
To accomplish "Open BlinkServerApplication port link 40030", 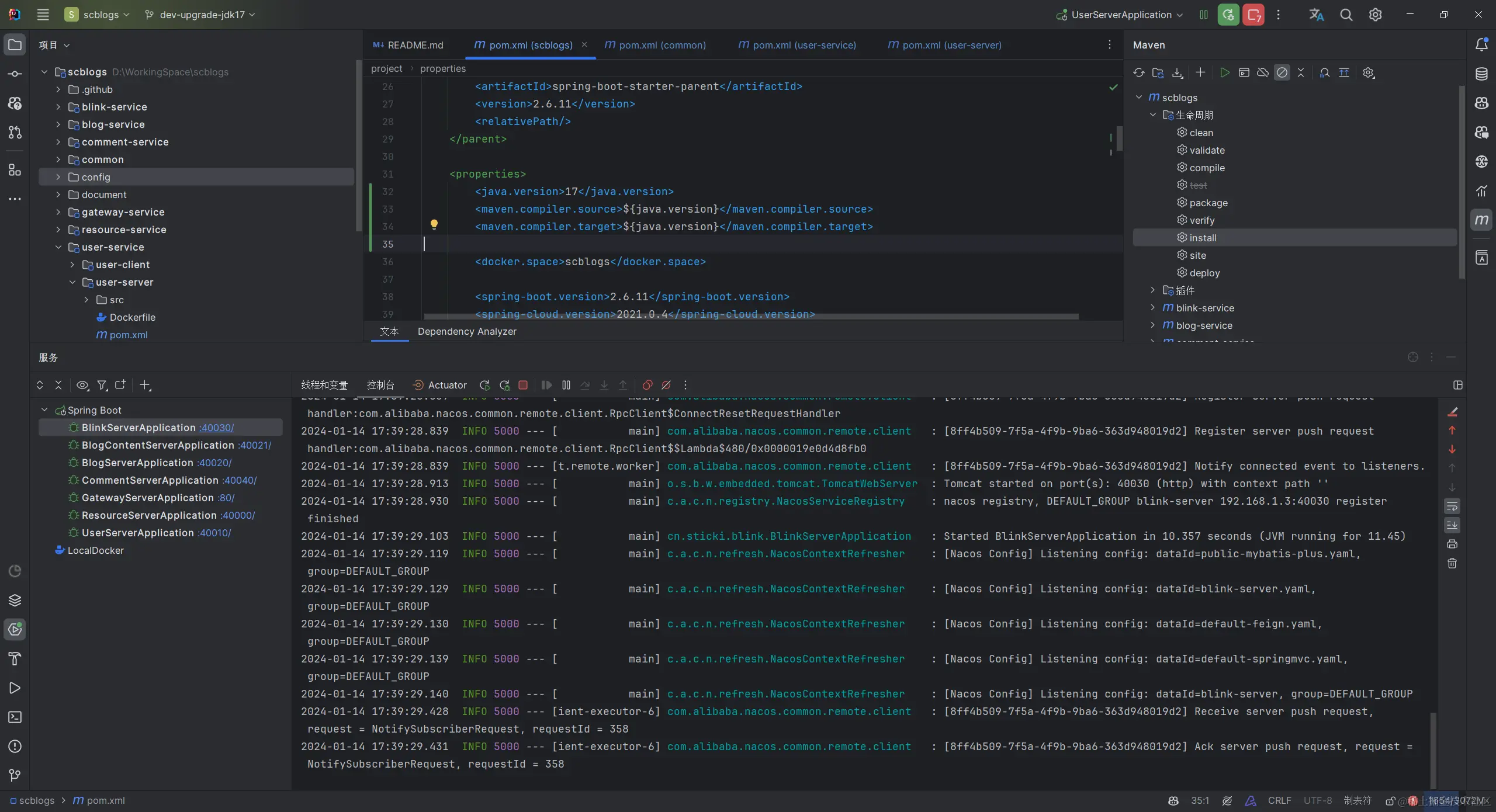I will pyautogui.click(x=215, y=427).
